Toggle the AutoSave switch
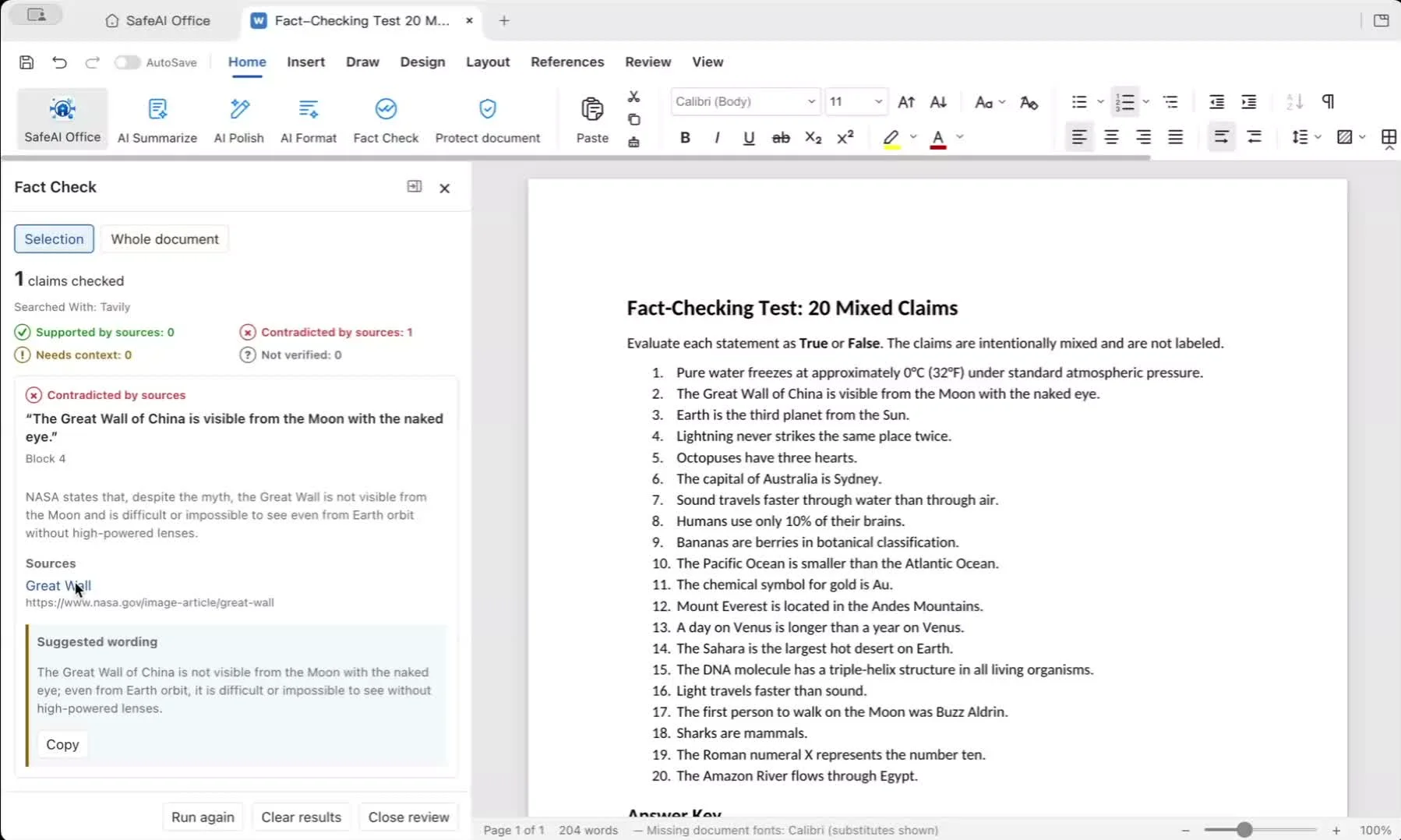This screenshot has width=1401, height=840. 127,62
